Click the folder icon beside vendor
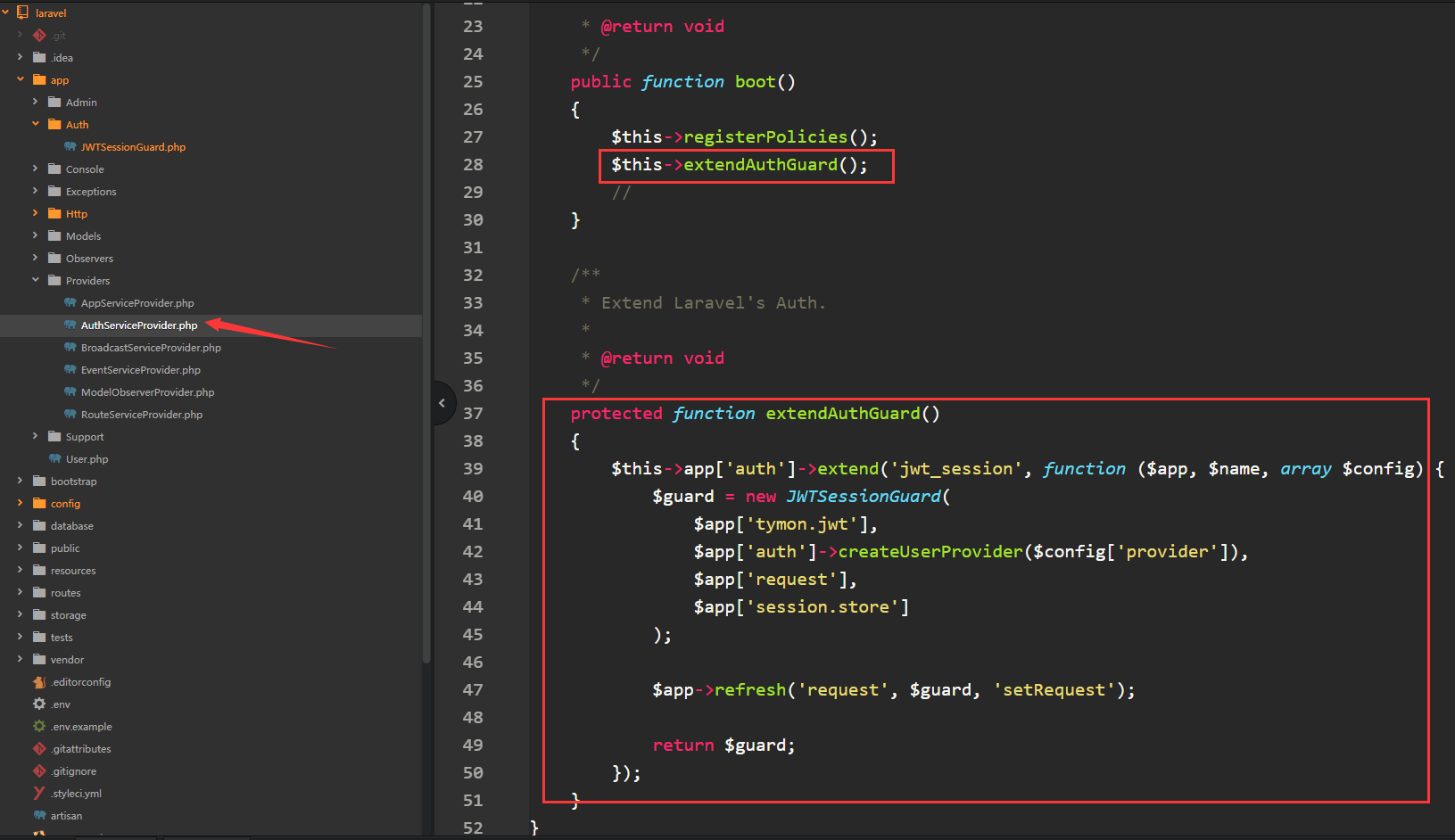 click(x=39, y=659)
